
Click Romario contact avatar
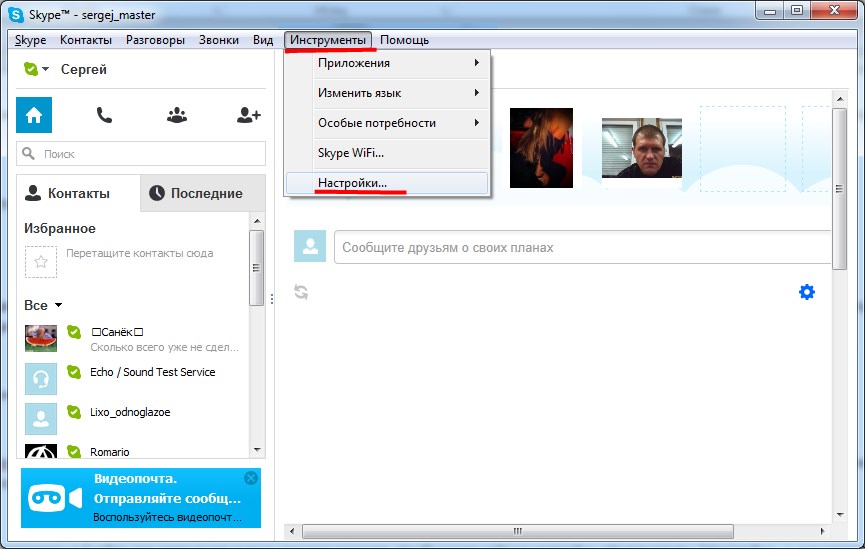point(41,451)
